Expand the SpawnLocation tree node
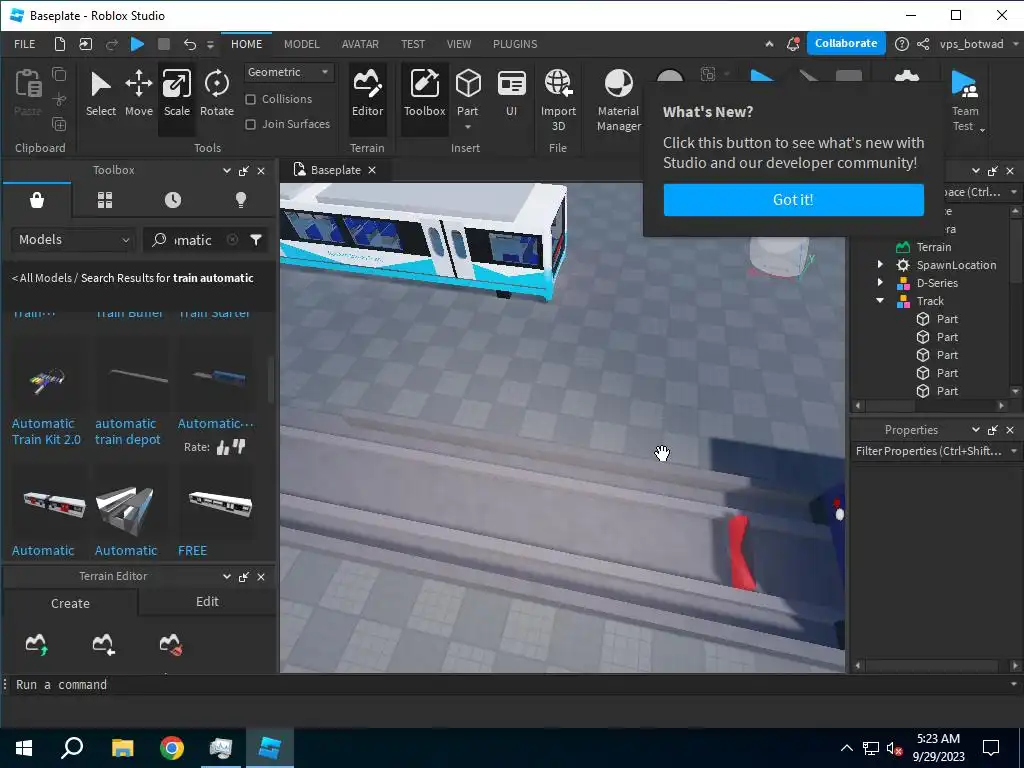Image resolution: width=1024 pixels, height=768 pixels. 880,264
